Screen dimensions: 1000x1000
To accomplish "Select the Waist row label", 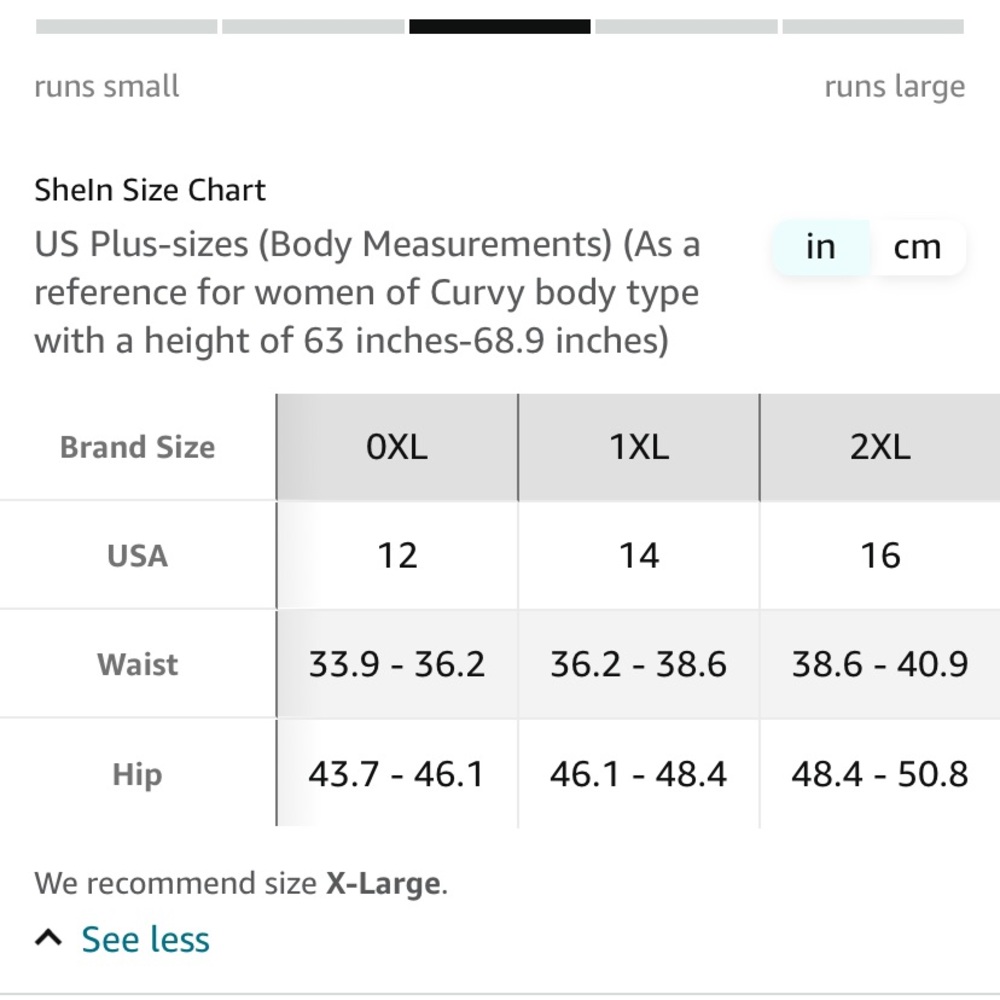I will click(x=137, y=664).
